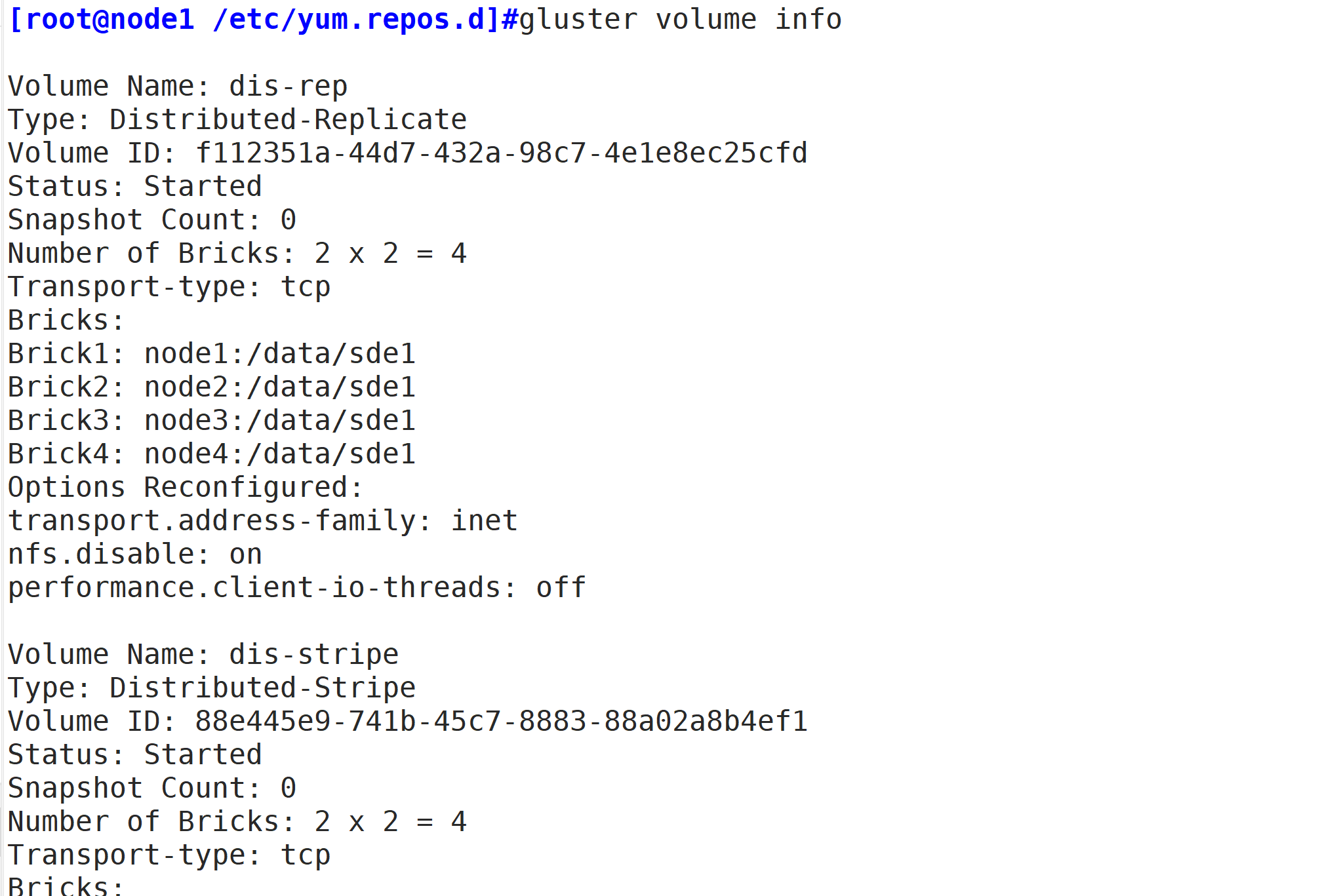Screen dimensions: 1339x896
Task: Click the Brick3 node3:/data/sde1 entry
Action: tap(212, 421)
